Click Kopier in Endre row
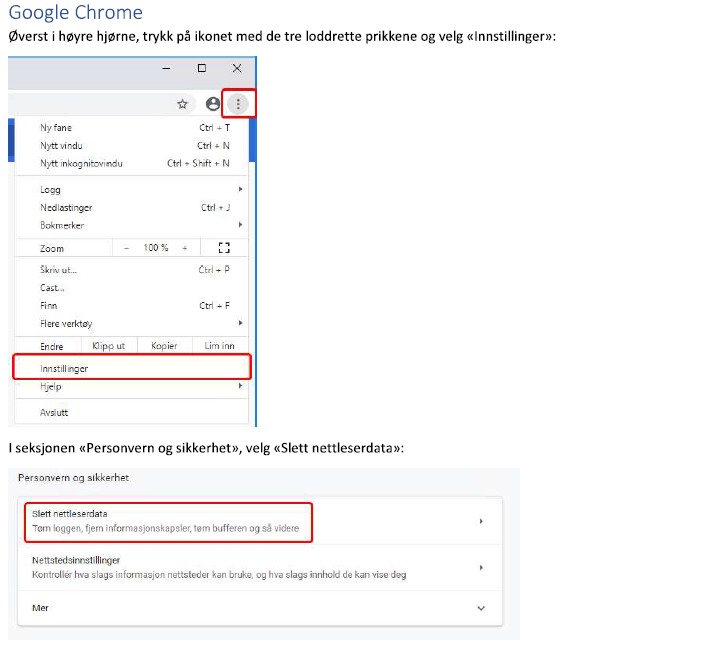The height and width of the screenshot is (653, 701). point(164,346)
